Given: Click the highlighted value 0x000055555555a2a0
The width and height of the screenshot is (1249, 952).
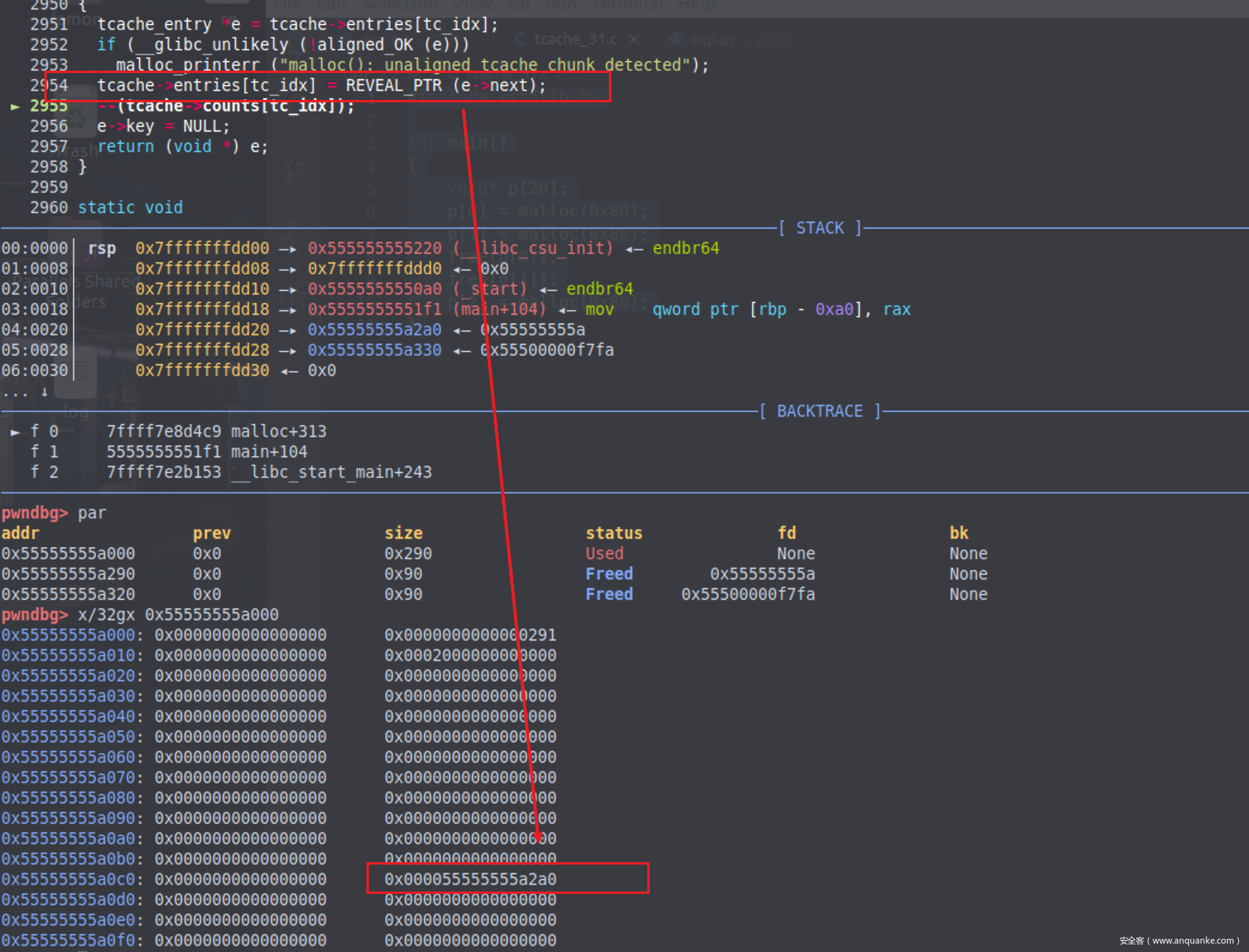Looking at the screenshot, I should click(470, 879).
